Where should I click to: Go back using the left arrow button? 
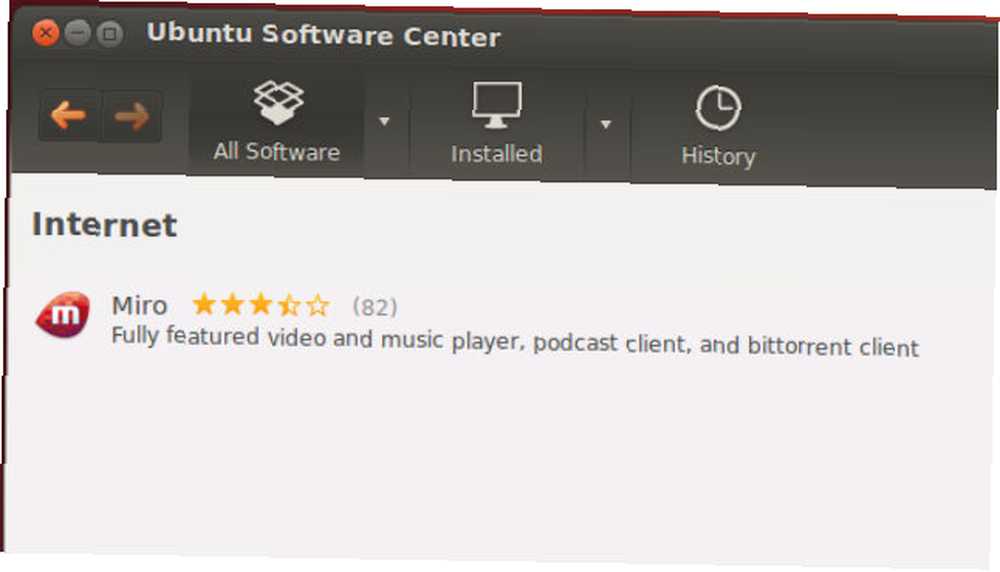click(69, 116)
